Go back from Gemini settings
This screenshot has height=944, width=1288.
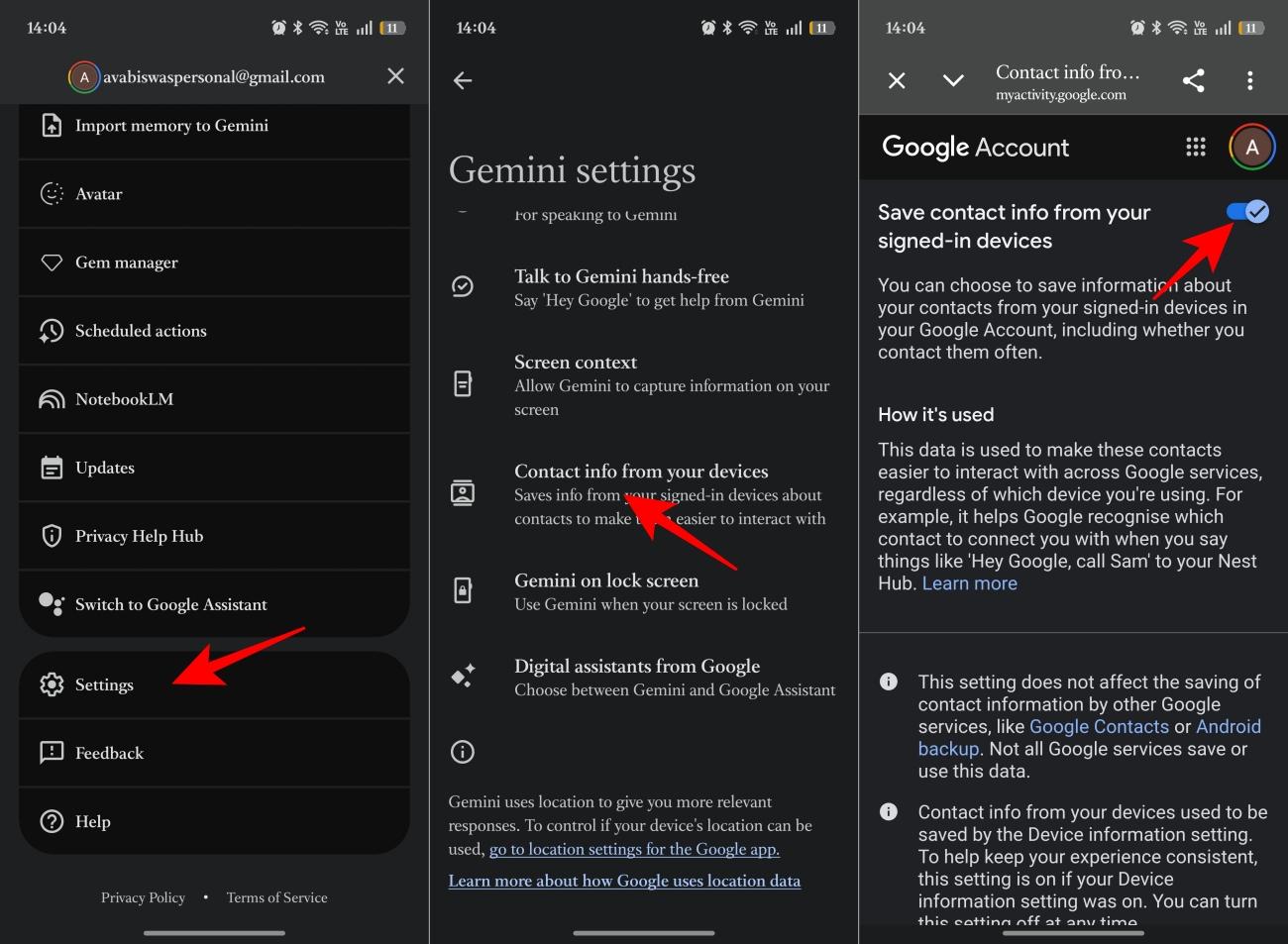(463, 80)
